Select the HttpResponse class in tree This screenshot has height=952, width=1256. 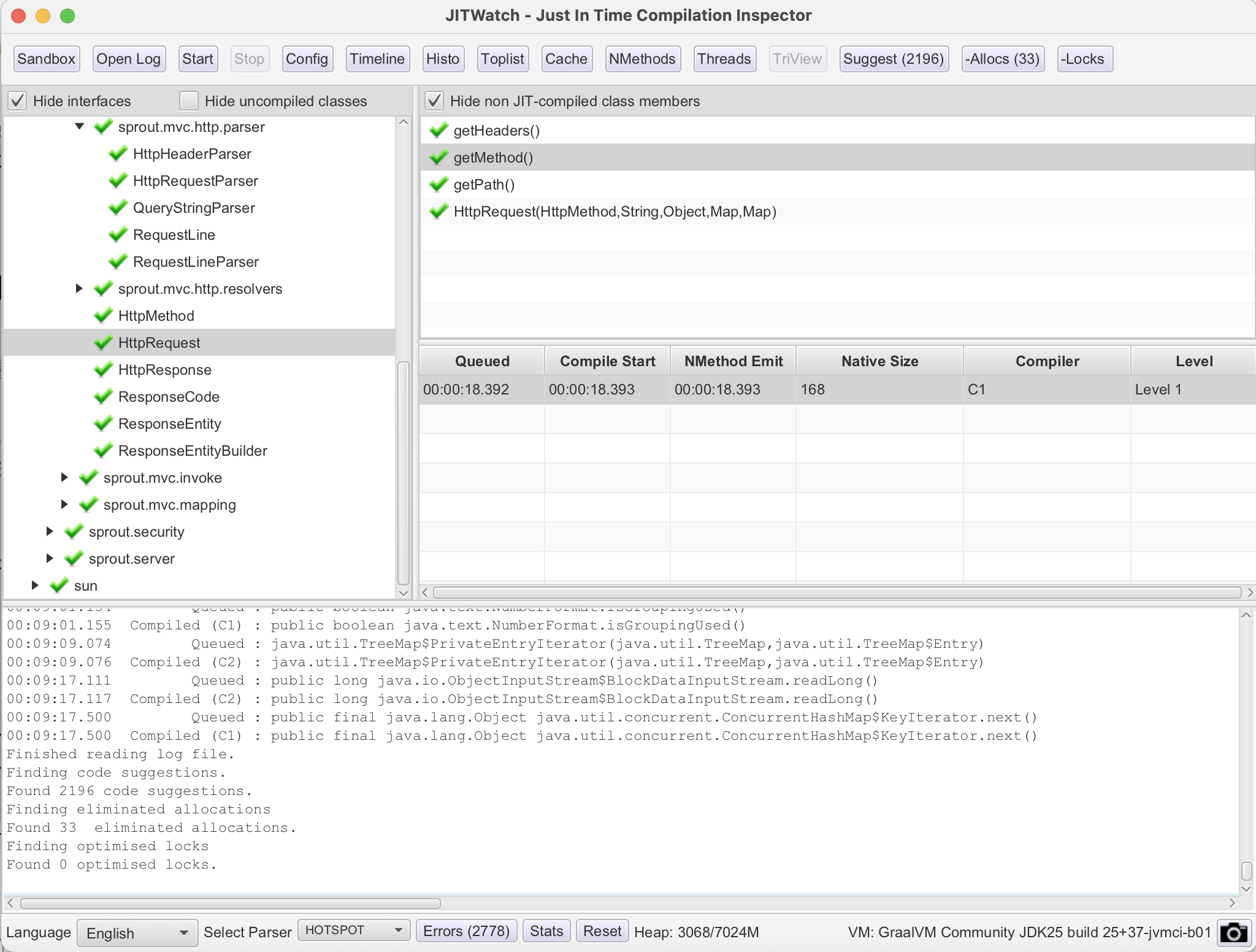164,369
